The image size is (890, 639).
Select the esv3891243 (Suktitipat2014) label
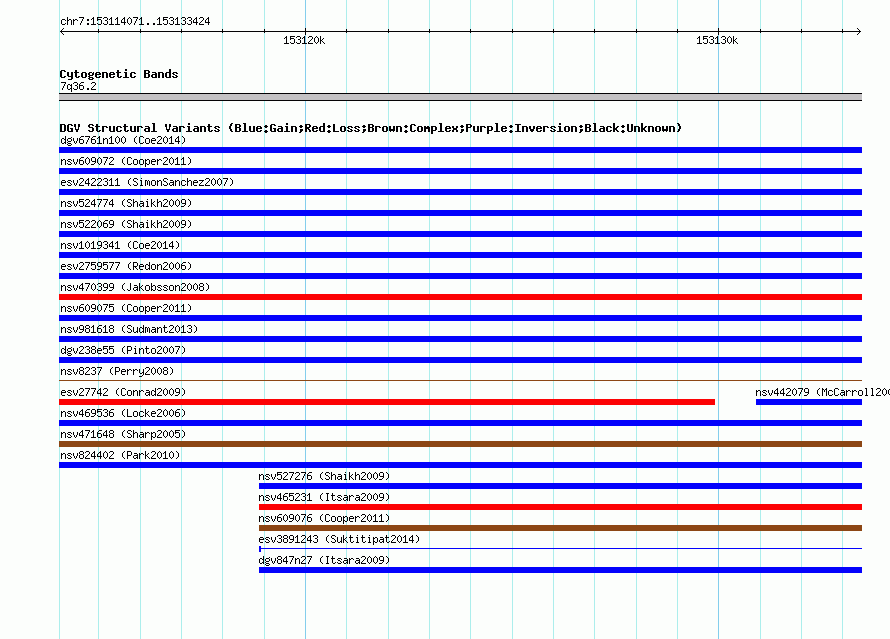339,539
